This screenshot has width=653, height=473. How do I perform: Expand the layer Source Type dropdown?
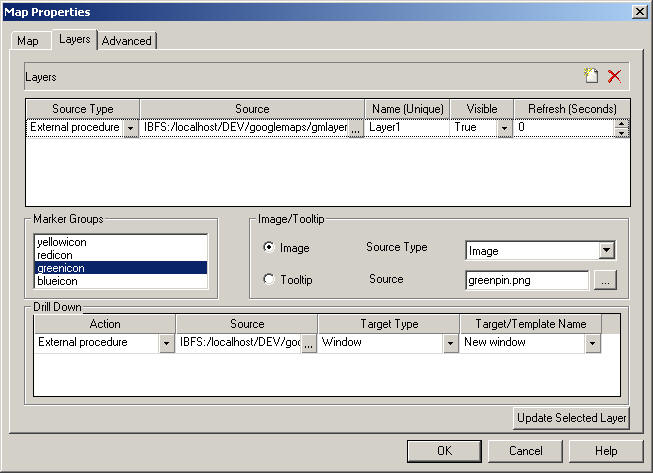tap(130, 128)
